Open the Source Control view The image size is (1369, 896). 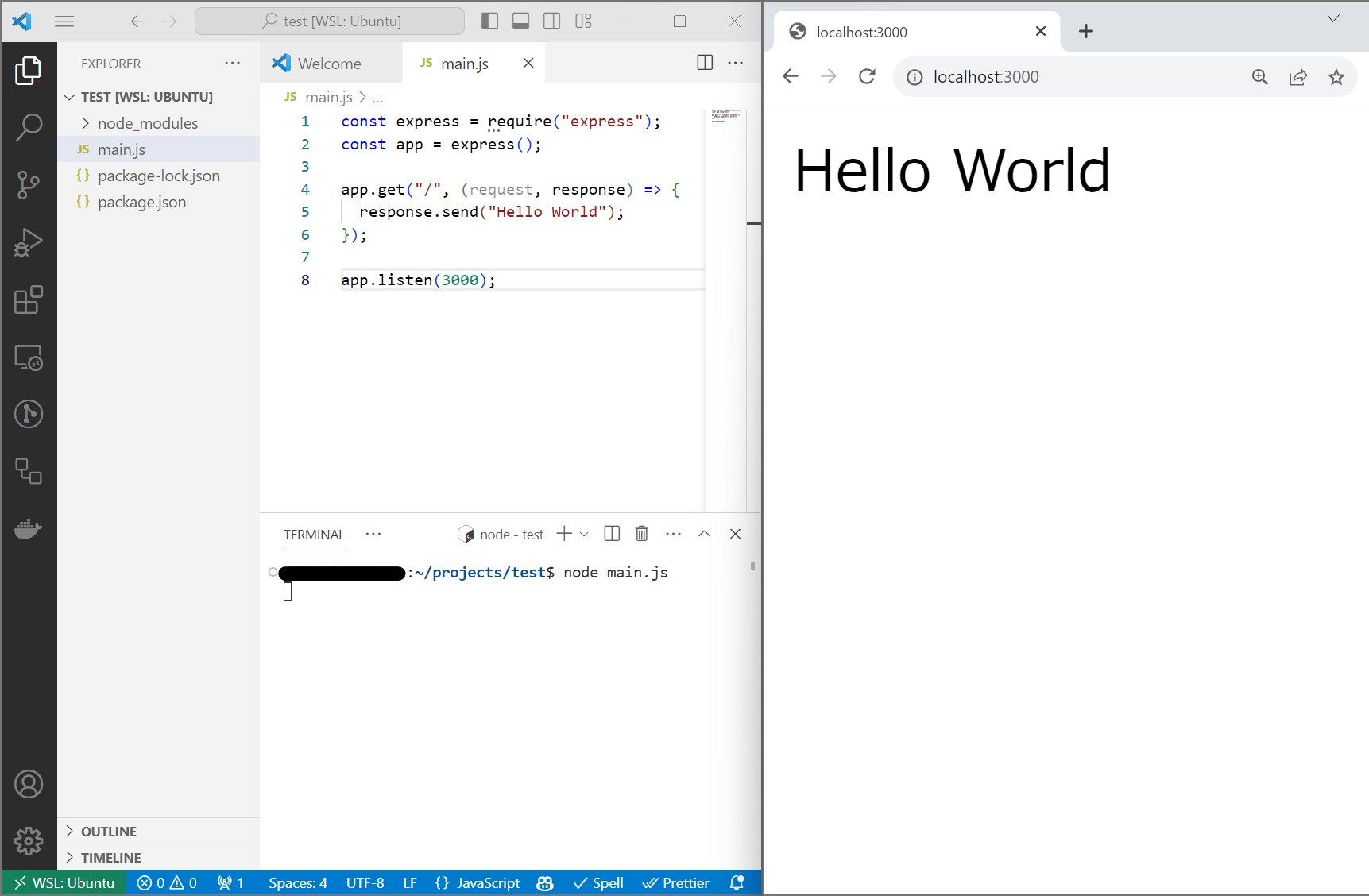29,184
